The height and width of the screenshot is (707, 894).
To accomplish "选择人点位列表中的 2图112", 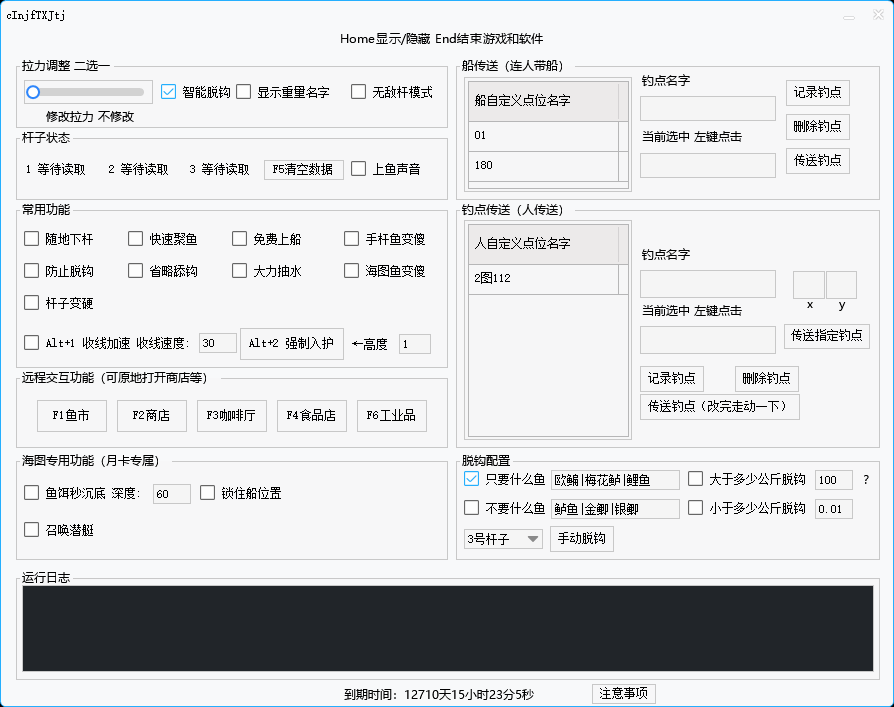I will click(x=545, y=279).
